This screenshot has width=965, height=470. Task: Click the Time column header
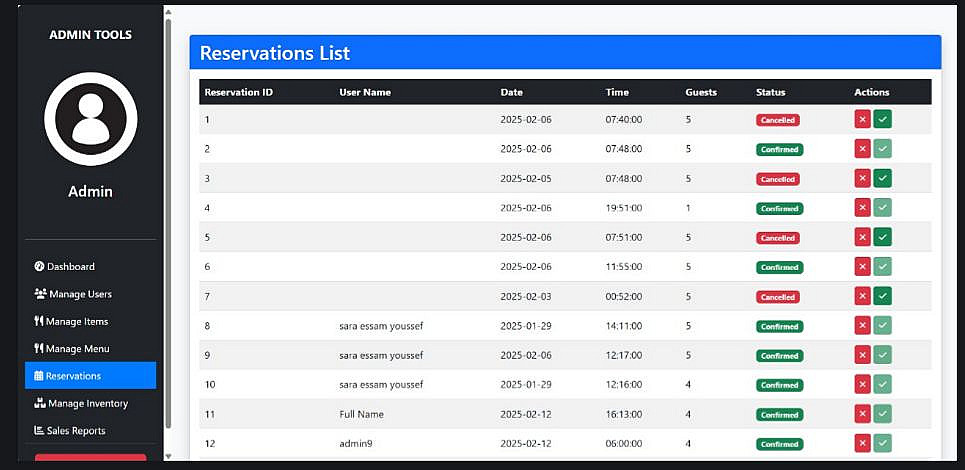pos(617,92)
